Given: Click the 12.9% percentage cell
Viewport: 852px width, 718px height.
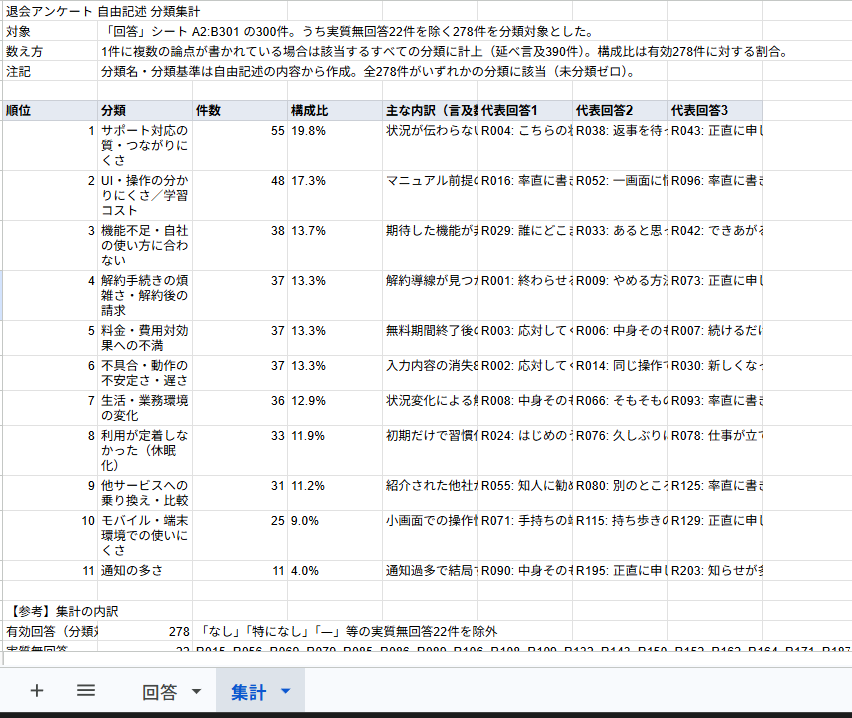Looking at the screenshot, I should 335,408.
